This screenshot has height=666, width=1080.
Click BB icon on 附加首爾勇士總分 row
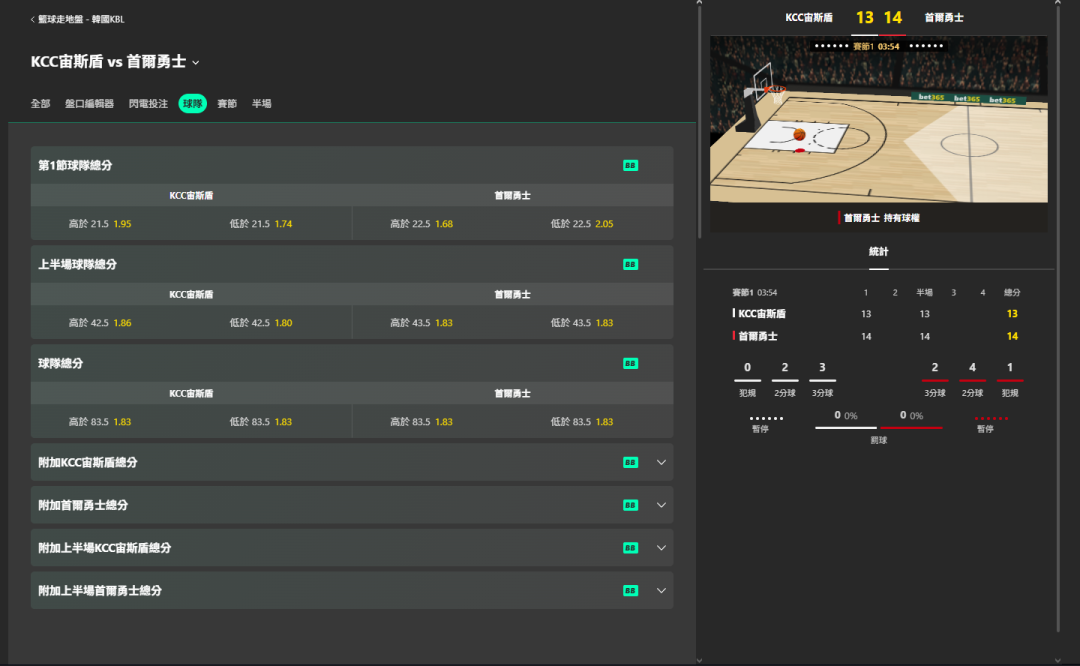click(630, 505)
